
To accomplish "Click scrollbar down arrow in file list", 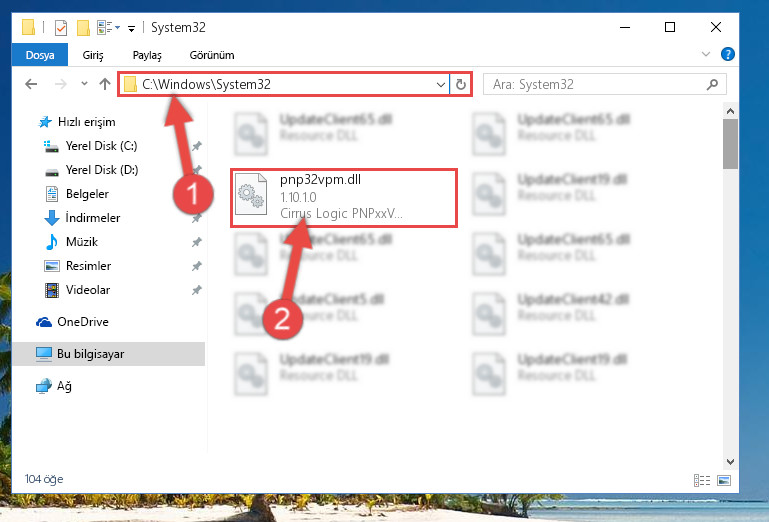I will 730,462.
